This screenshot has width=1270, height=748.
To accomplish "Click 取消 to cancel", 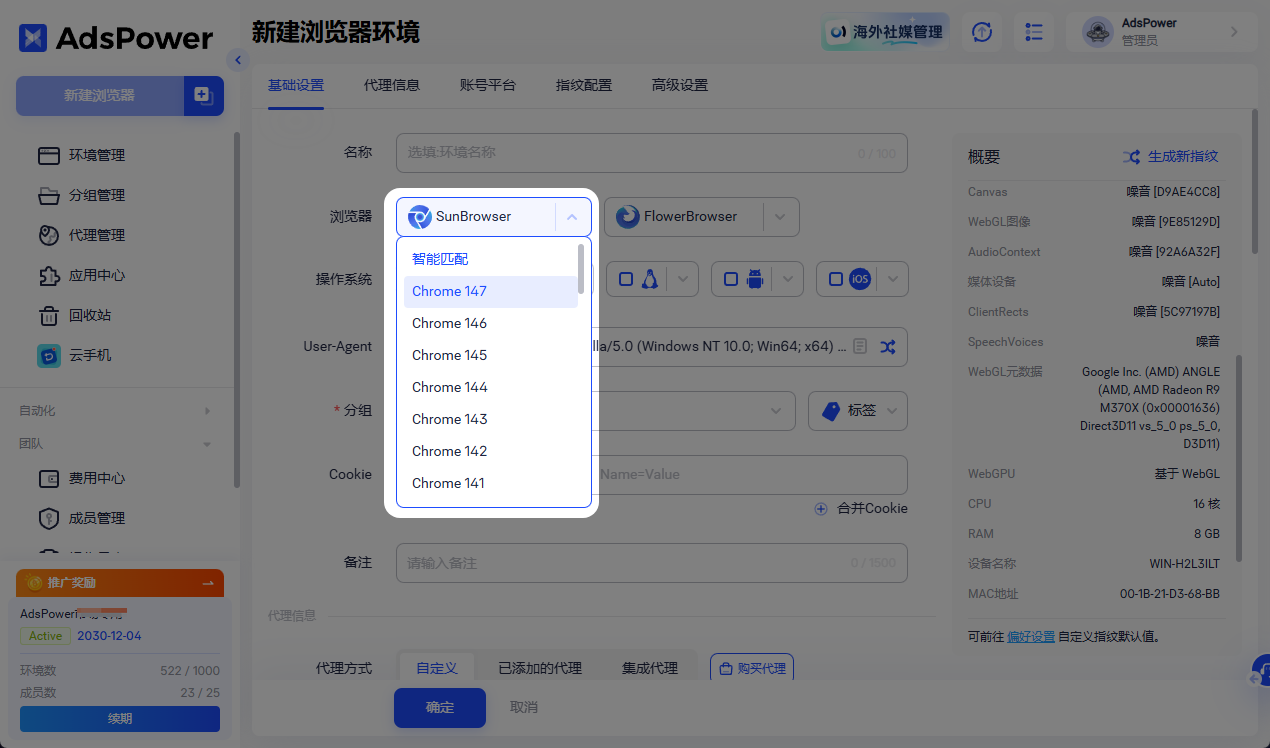I will [x=524, y=707].
